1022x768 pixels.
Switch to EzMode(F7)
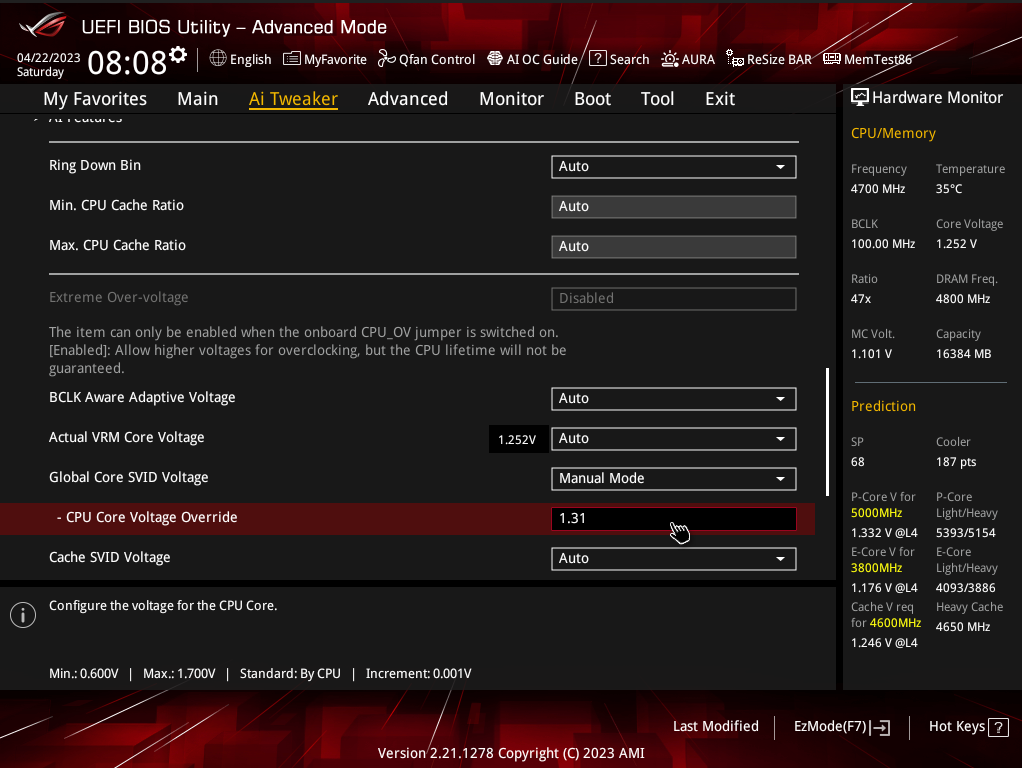[841, 726]
